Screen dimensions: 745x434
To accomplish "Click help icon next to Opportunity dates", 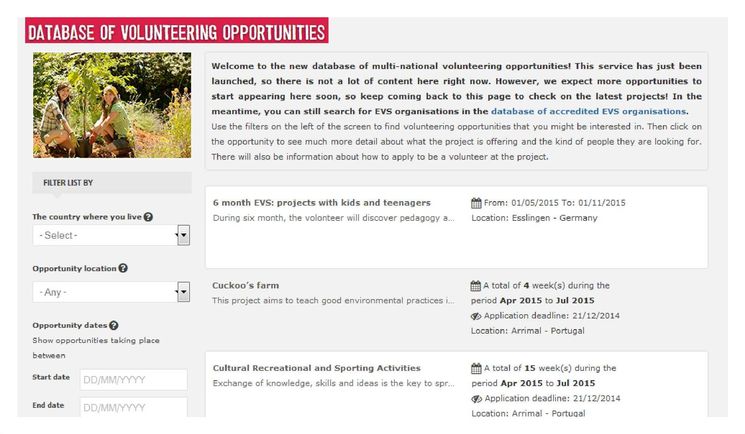I will point(114,326).
